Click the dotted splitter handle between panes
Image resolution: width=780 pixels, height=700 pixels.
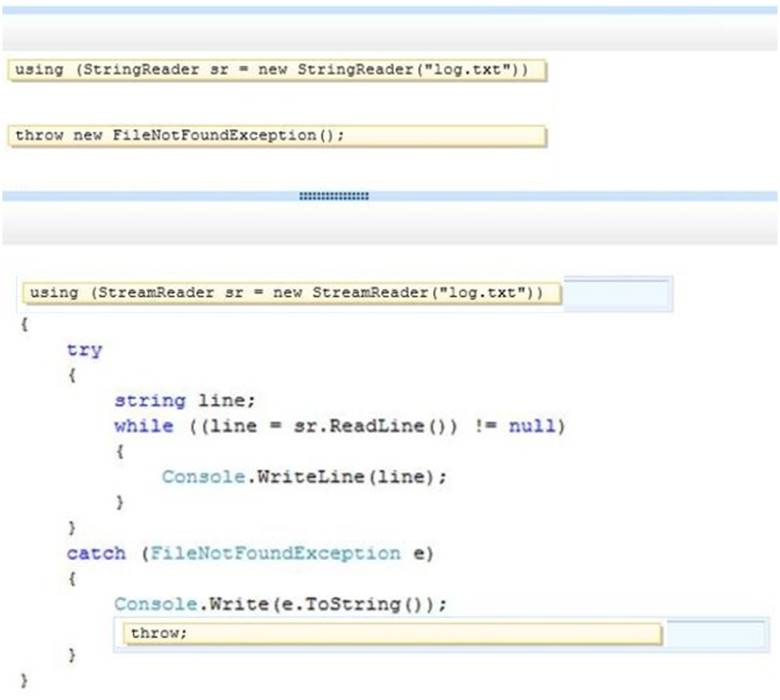[334, 196]
